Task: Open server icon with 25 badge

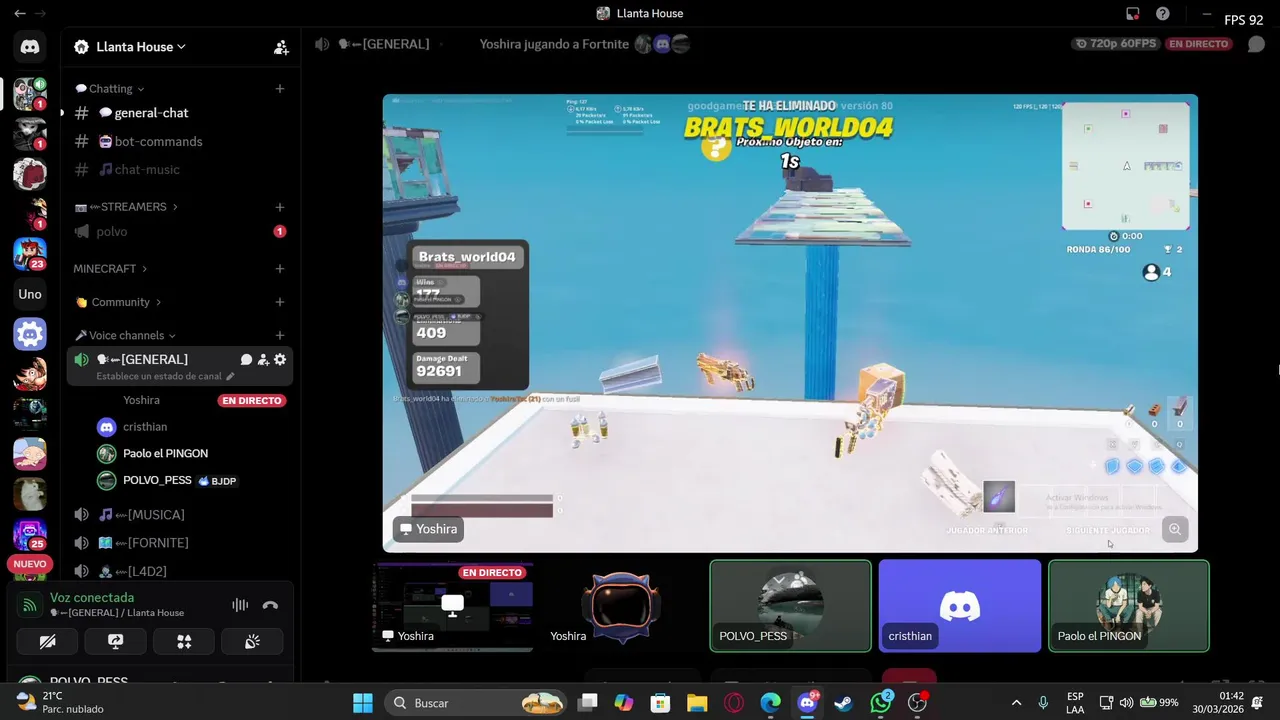Action: [30, 534]
